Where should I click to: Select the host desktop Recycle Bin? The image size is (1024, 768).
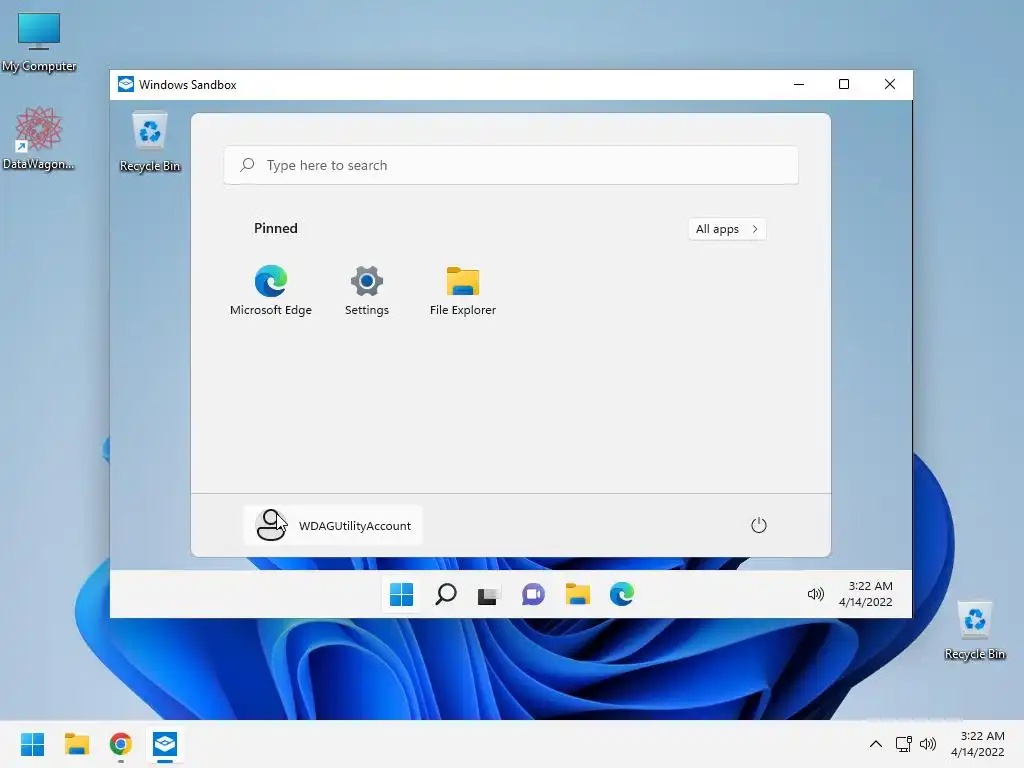[974, 631]
